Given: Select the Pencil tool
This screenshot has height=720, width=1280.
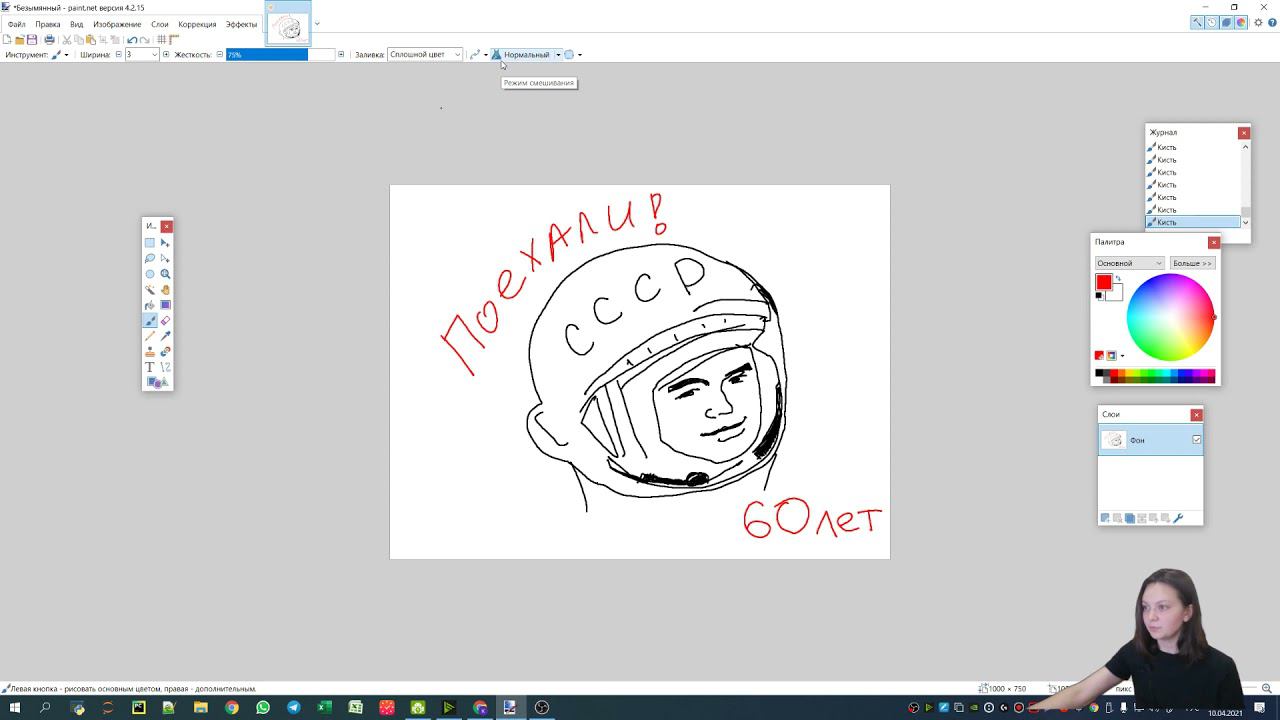Looking at the screenshot, I should coord(150,336).
